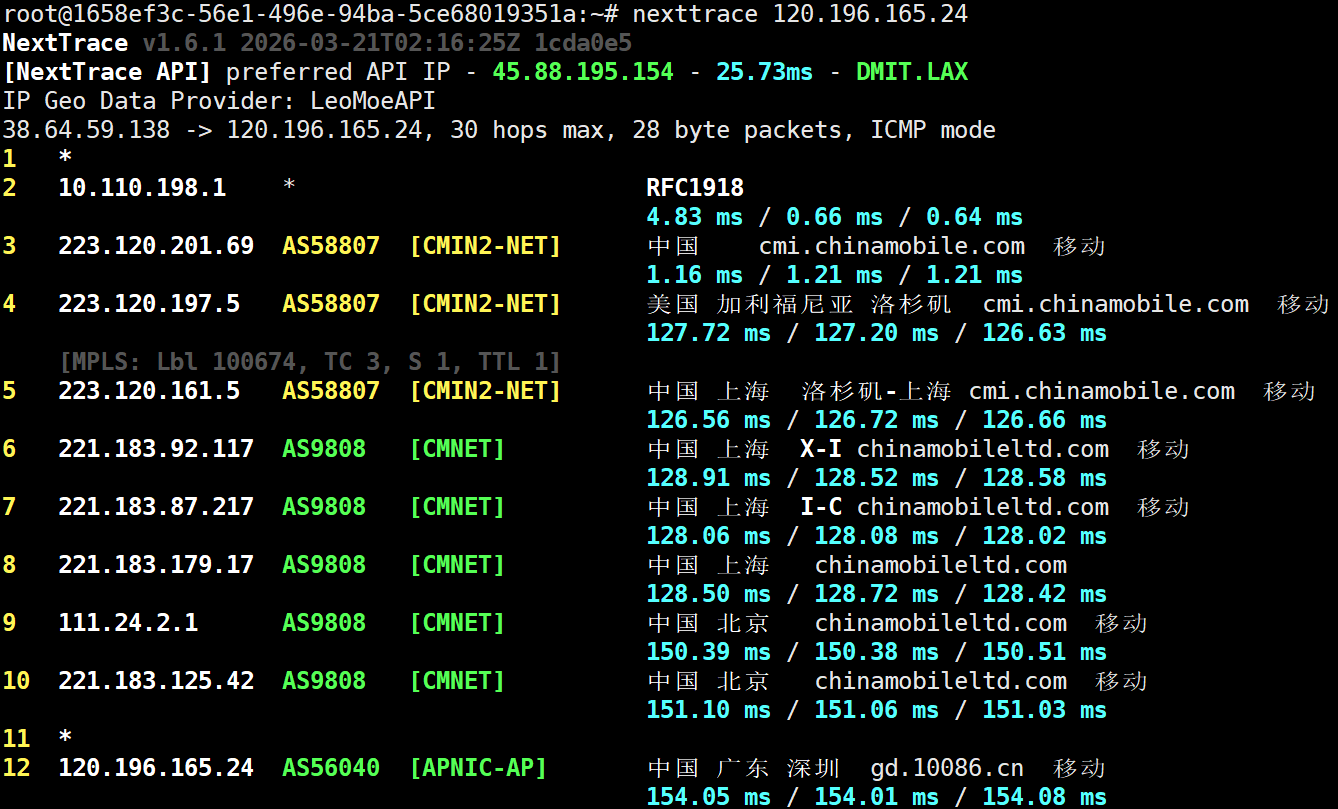Click the preferred API IP 45.88.195.154

tap(583, 72)
